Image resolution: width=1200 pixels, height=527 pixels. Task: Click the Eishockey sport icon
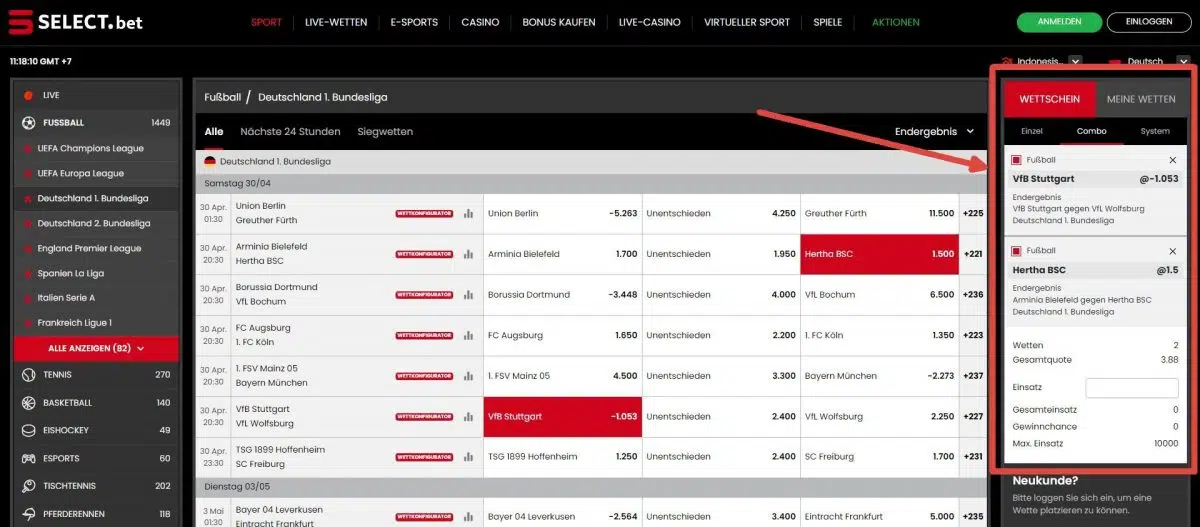(28, 430)
